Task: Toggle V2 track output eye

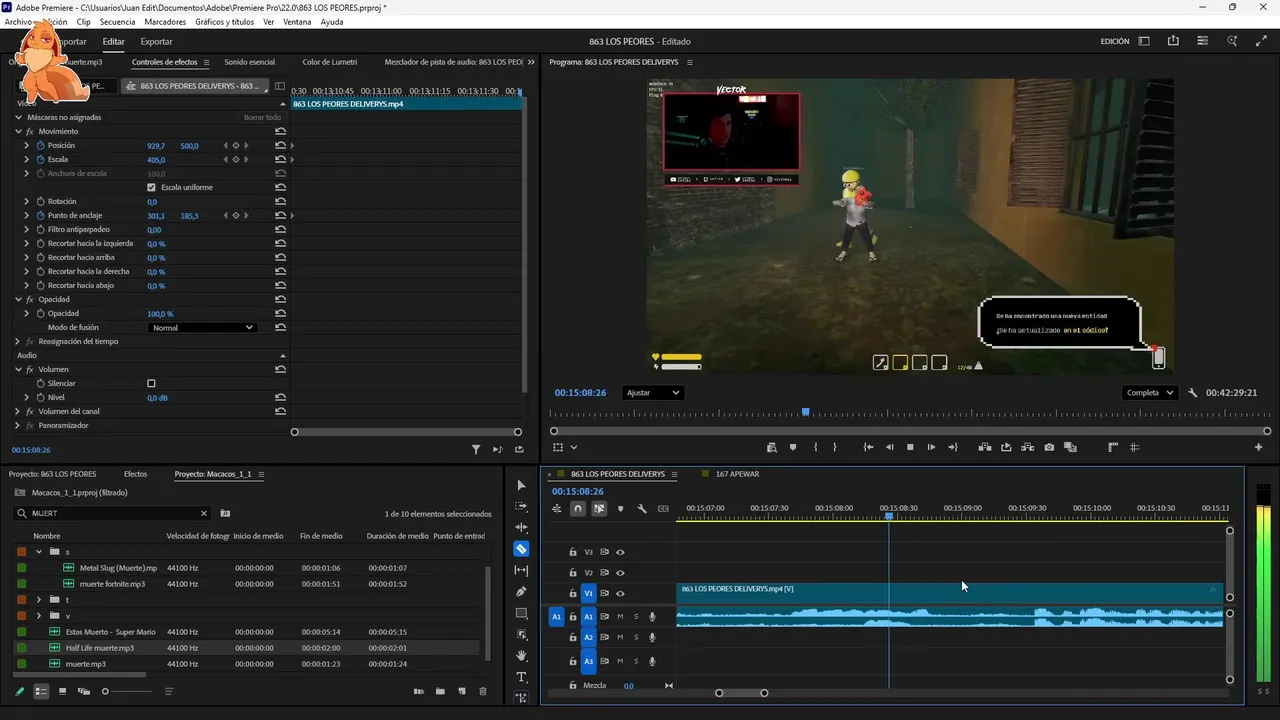Action: click(x=620, y=573)
